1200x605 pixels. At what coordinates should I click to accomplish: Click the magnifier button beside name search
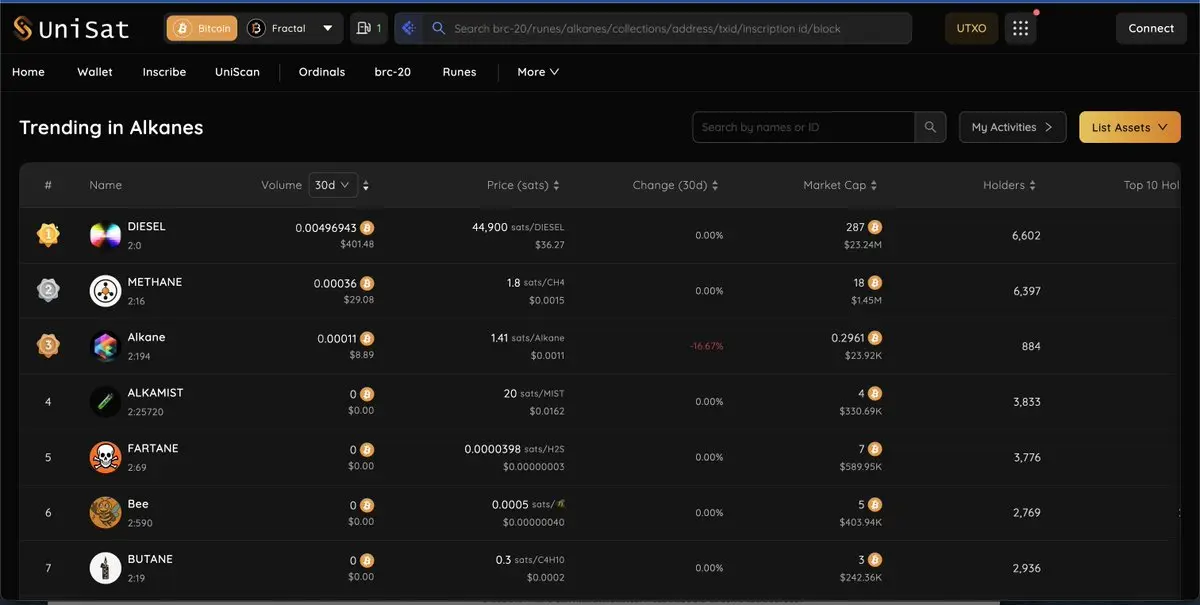point(930,127)
